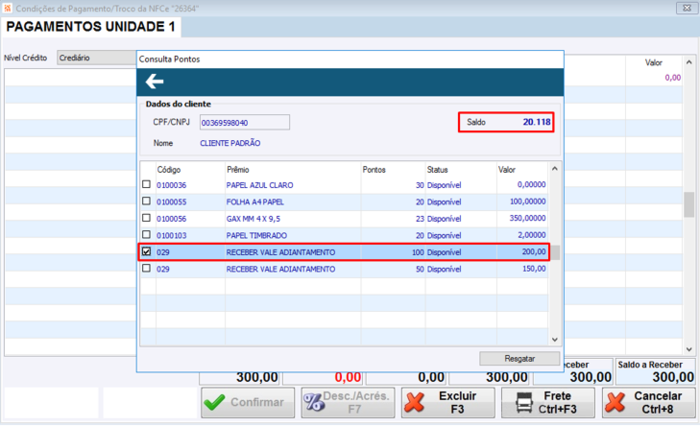Check the GAX MM 4 X 9,5 checkbox
Screen dimensions: 700x427
click(146, 218)
